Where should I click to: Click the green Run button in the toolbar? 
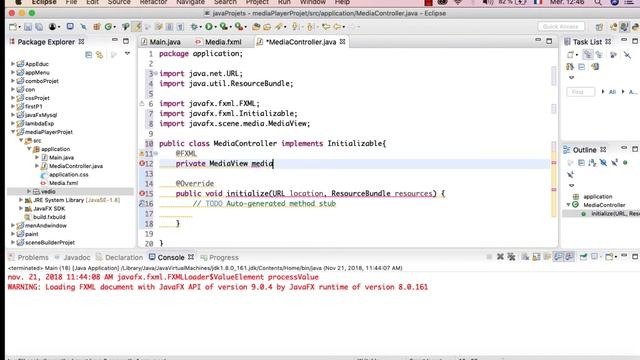[209, 27]
